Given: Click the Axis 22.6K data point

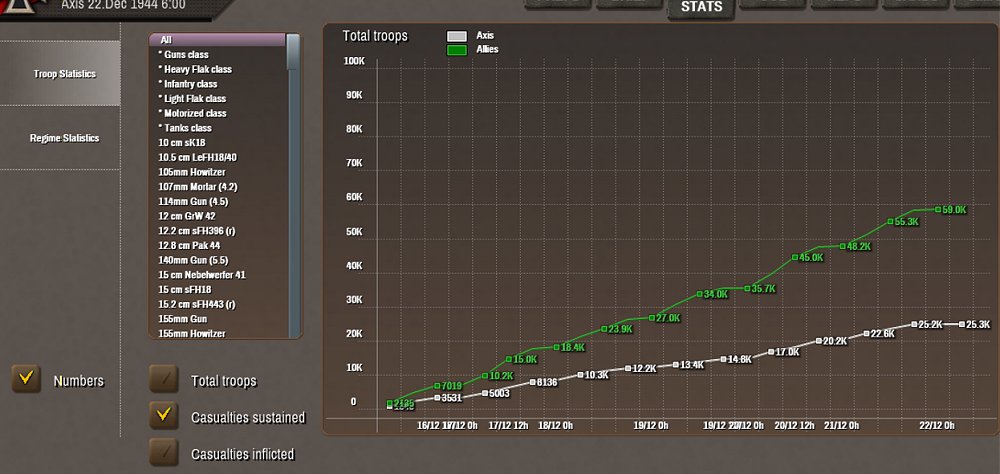Looking at the screenshot, I should pos(866,334).
